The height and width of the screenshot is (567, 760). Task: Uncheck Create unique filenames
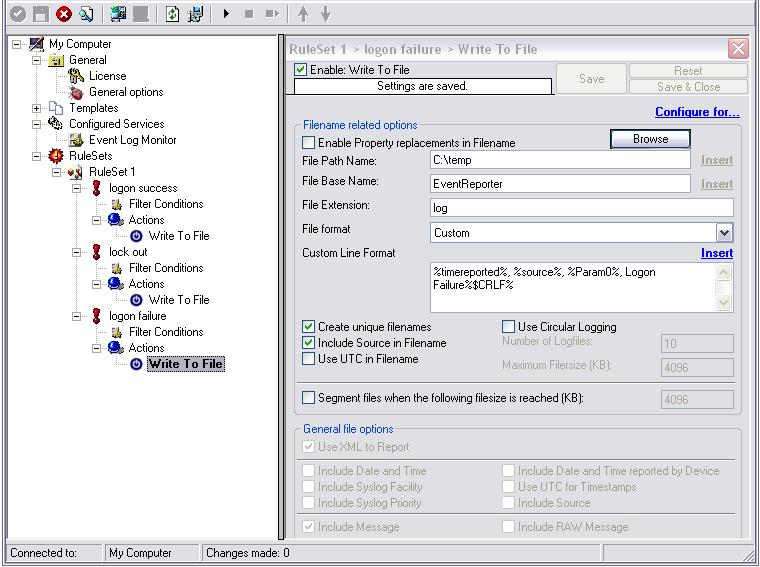[x=309, y=327]
